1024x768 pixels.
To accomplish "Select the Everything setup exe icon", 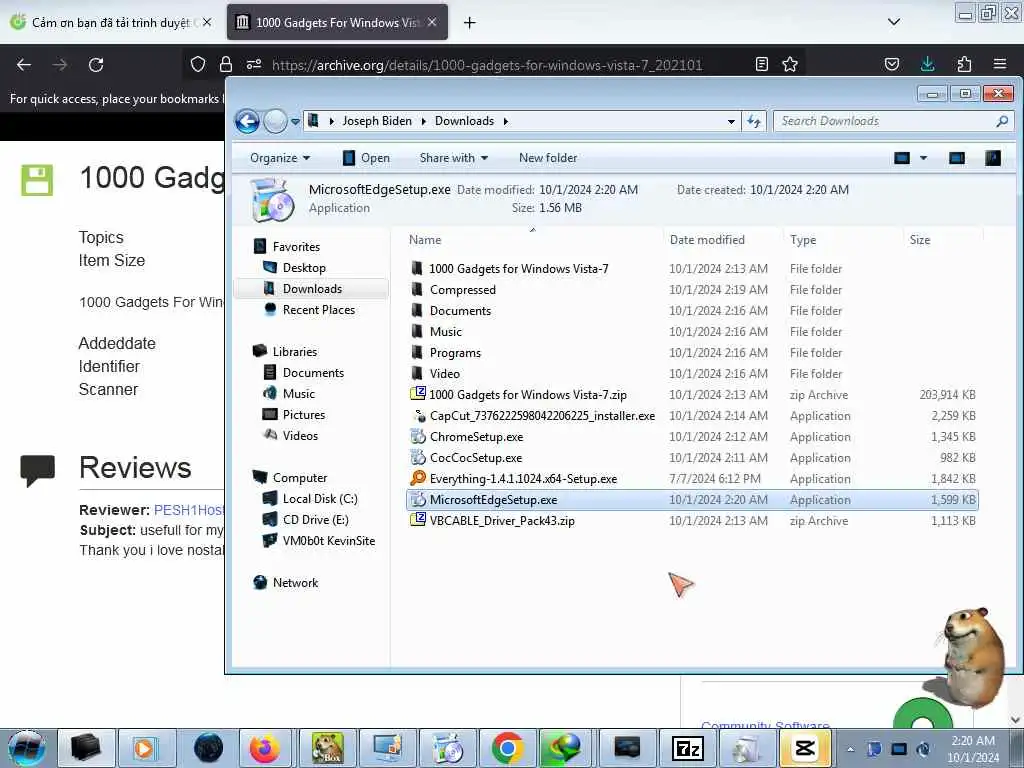I will pyautogui.click(x=418, y=479).
